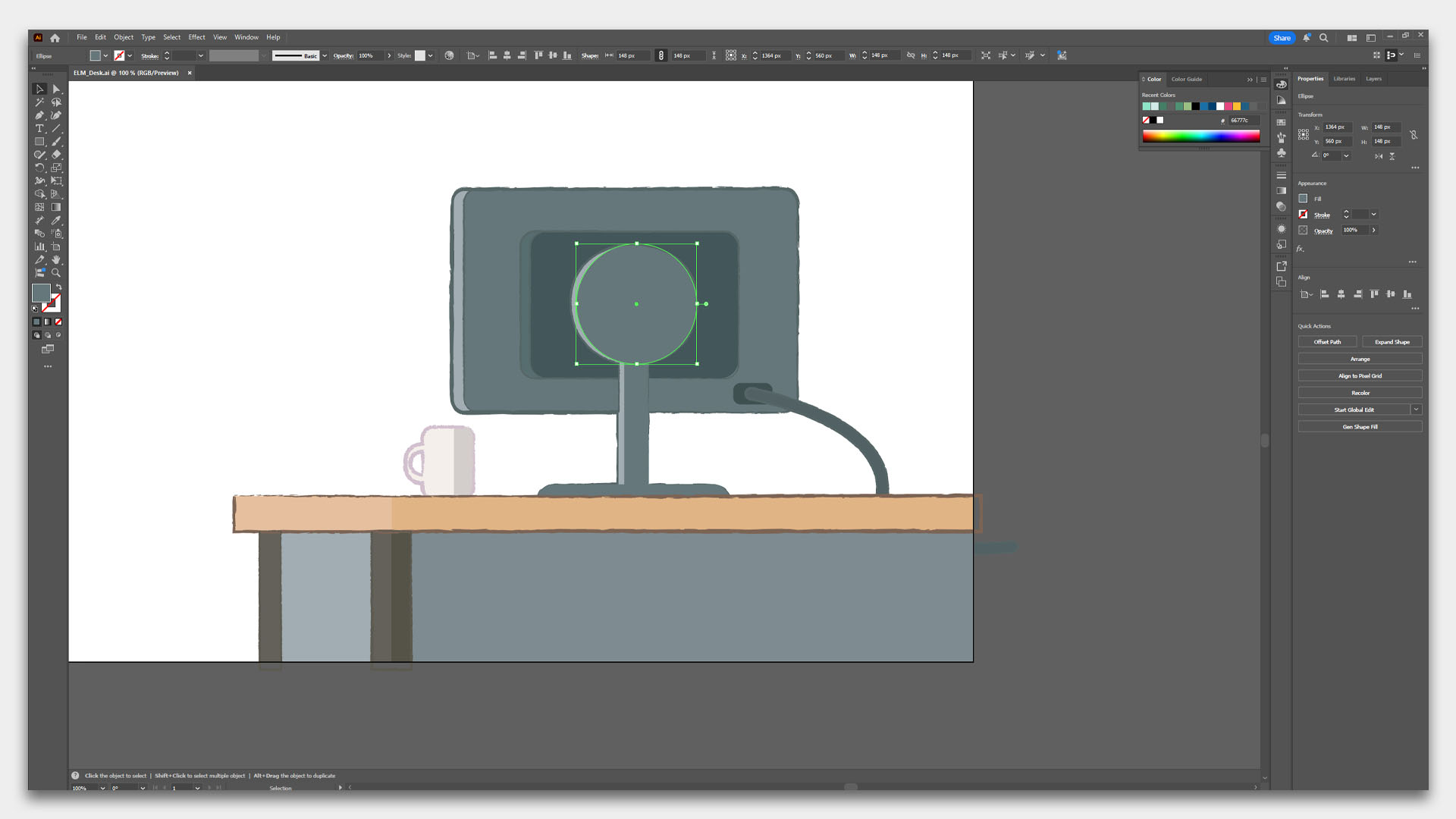Expand the Stroke weight dropdown in Properties

click(1373, 215)
